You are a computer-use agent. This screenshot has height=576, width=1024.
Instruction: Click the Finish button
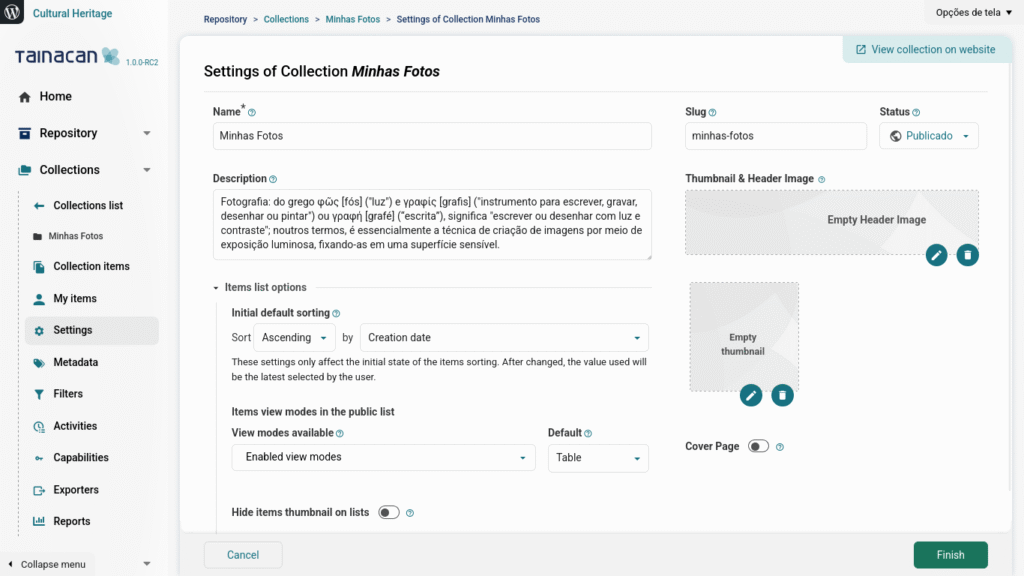coord(950,555)
